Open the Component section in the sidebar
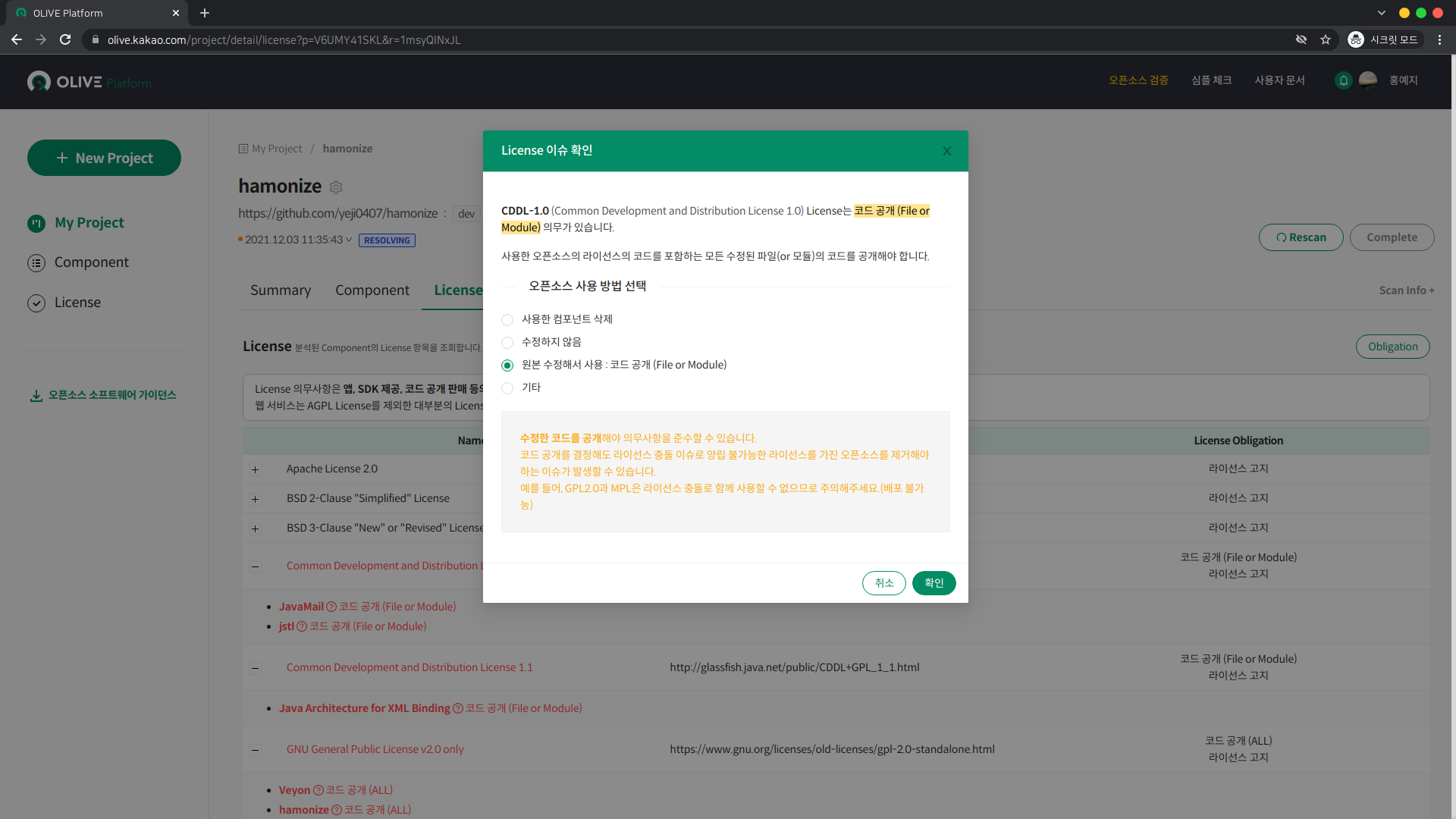Viewport: 1456px width, 819px height. [91, 262]
